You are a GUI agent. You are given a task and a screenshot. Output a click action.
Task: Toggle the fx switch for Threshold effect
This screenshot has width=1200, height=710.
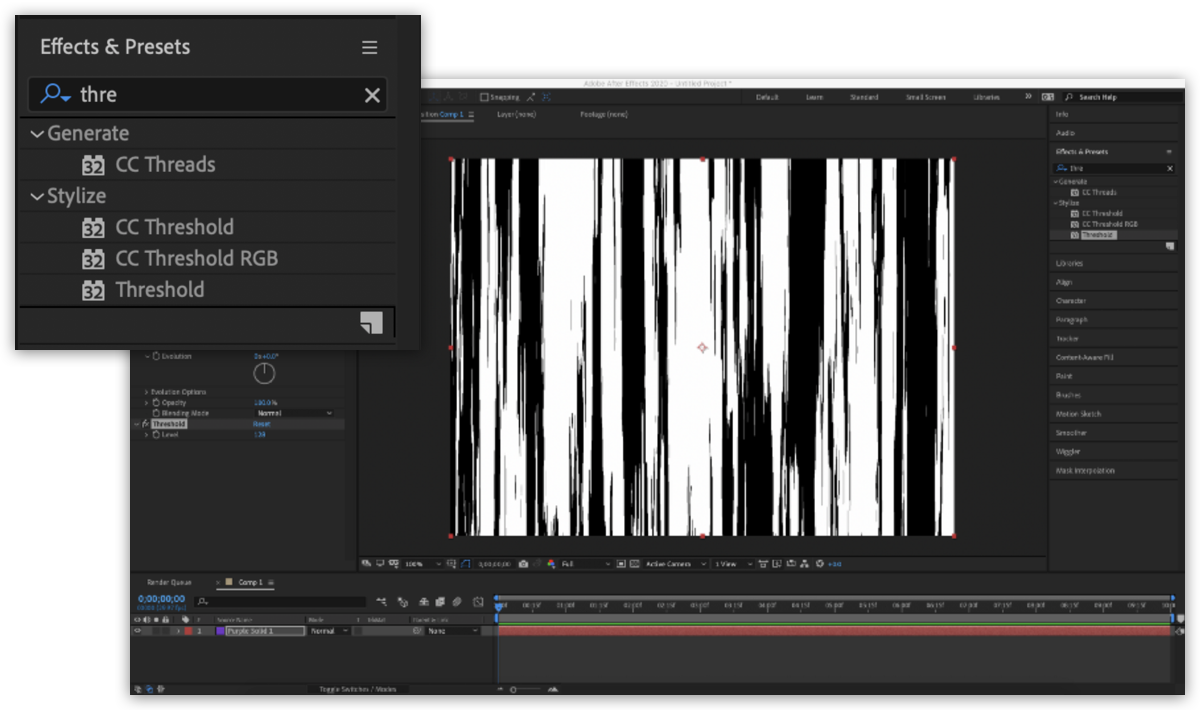point(146,424)
